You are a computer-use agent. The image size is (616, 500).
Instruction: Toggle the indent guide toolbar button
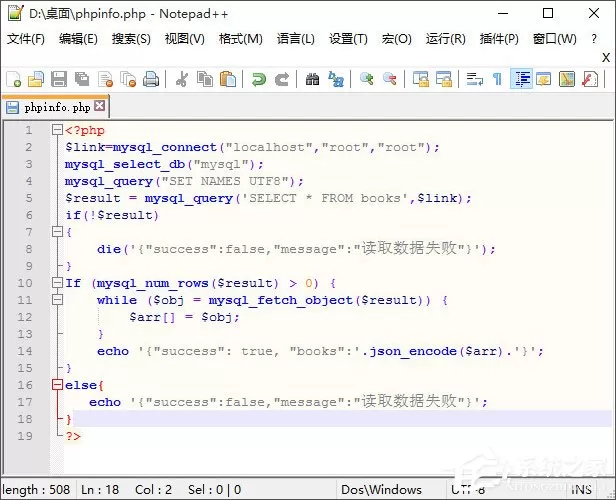521,79
